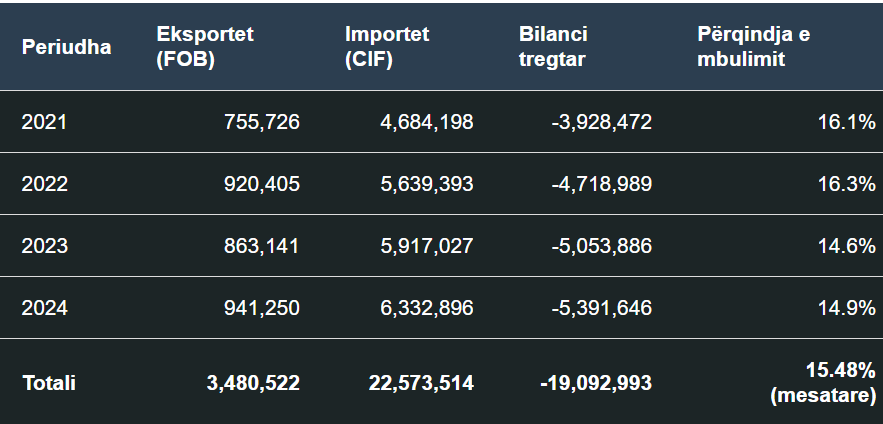
Task: Click the Përqindja e mbulimit header
Action: point(753,47)
